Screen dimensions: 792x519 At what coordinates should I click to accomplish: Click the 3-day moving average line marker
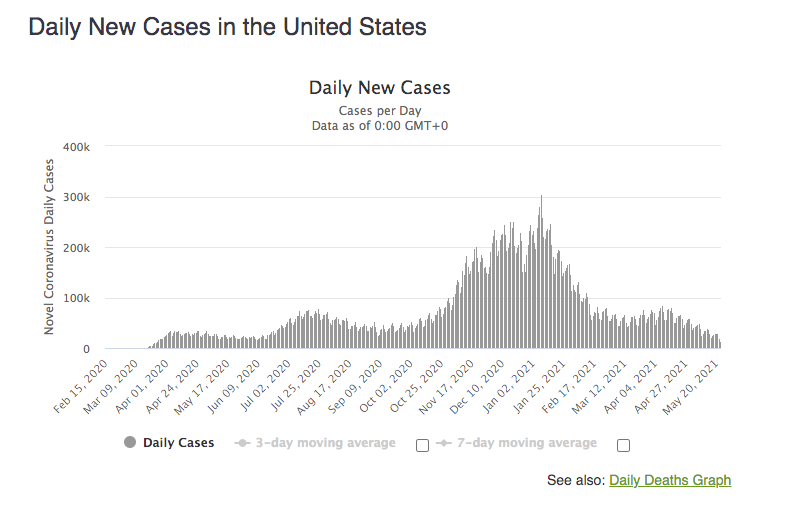[x=241, y=443]
